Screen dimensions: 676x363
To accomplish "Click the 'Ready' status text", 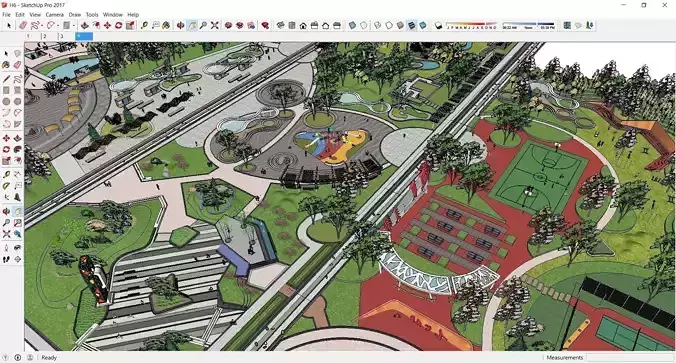I will tap(49, 357).
